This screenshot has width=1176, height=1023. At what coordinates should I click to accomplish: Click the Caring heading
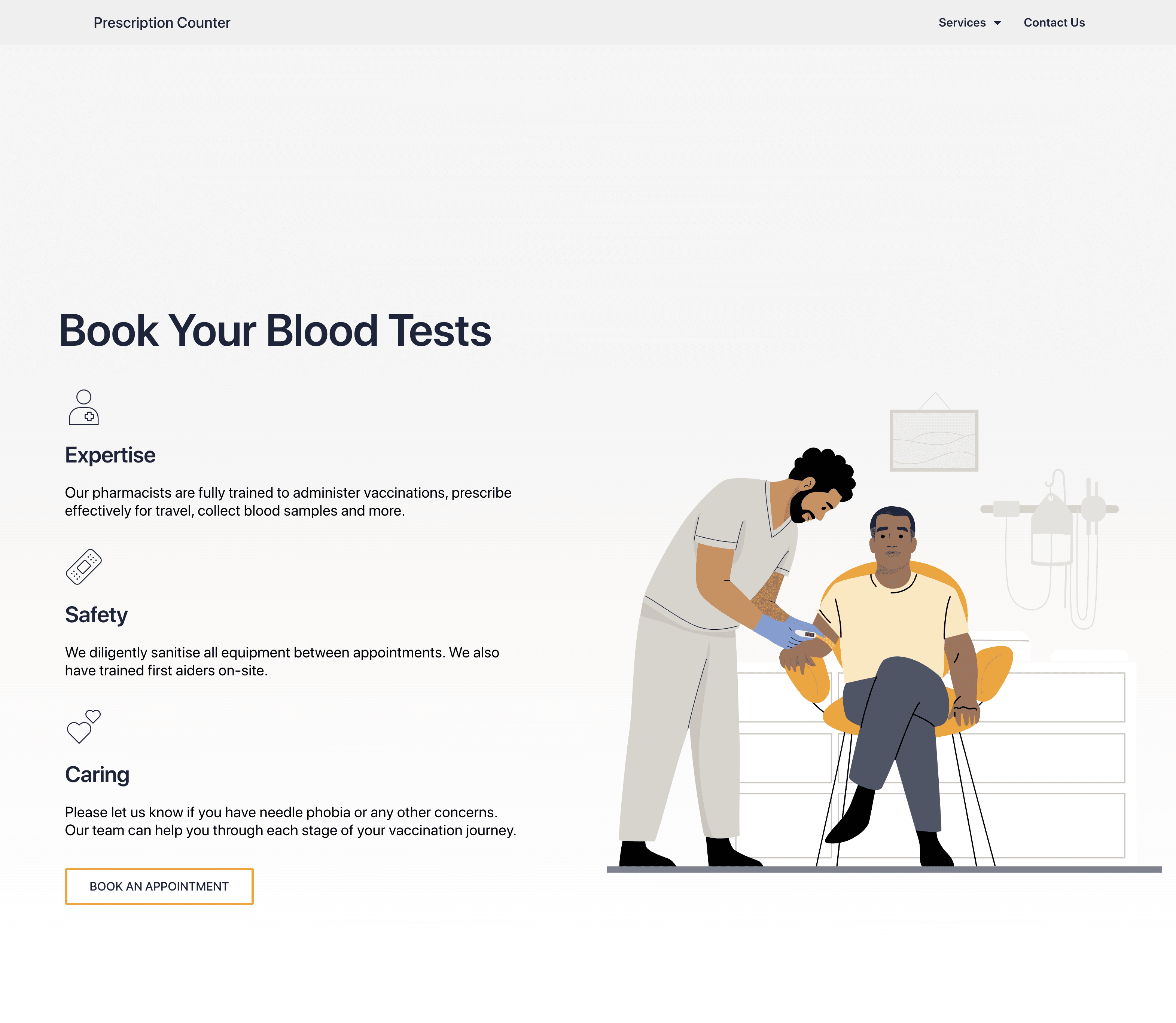(x=97, y=775)
